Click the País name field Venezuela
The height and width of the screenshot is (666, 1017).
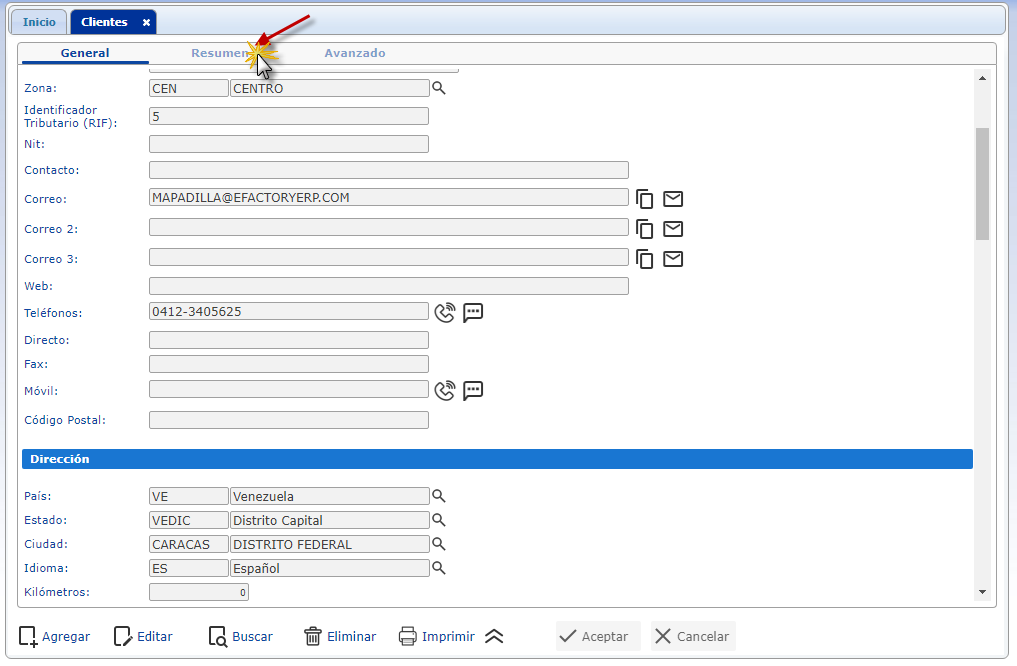tap(329, 496)
